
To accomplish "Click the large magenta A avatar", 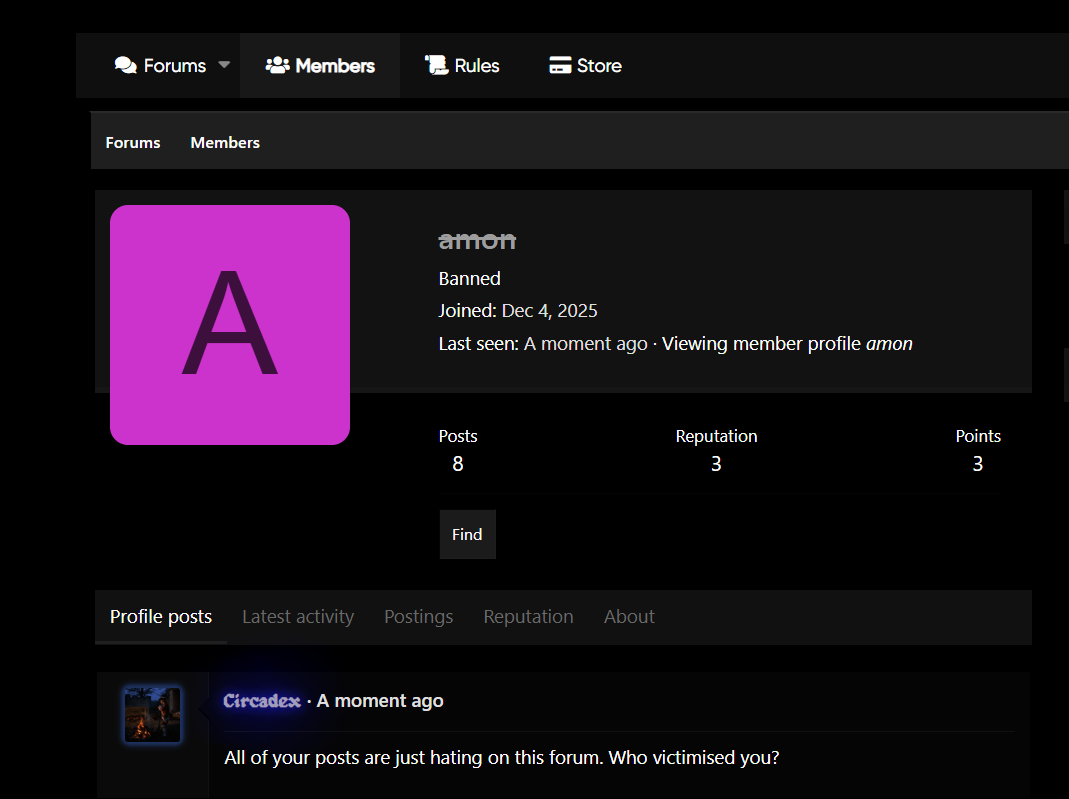I will tap(230, 325).
